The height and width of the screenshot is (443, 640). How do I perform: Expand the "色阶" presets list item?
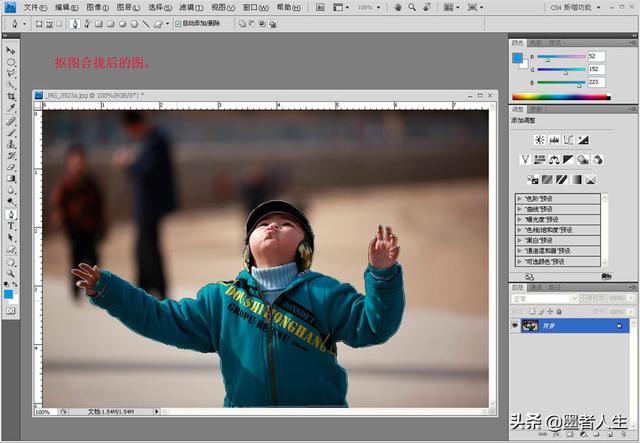[519, 198]
